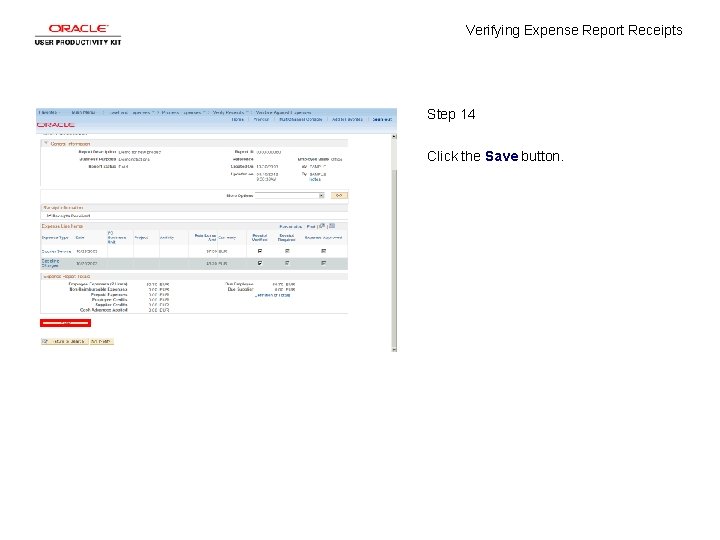This screenshot has height=540, width=720.
Task: Toggle Receipt Required checkbox in Gasoline Charges row
Action: click(287, 263)
